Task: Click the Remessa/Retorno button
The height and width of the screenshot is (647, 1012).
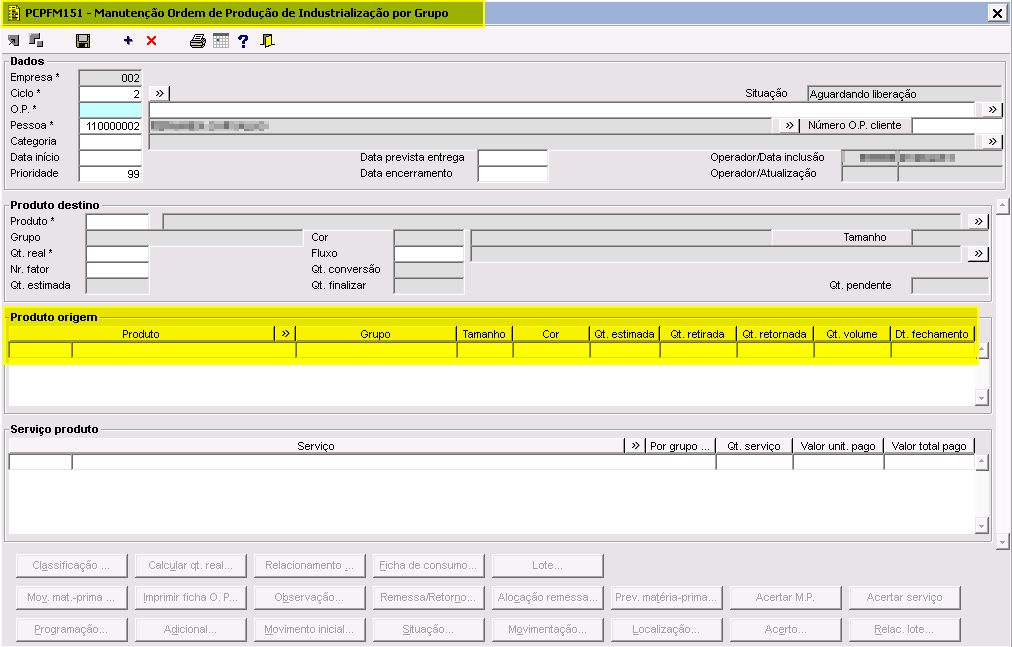Action: [x=428, y=597]
